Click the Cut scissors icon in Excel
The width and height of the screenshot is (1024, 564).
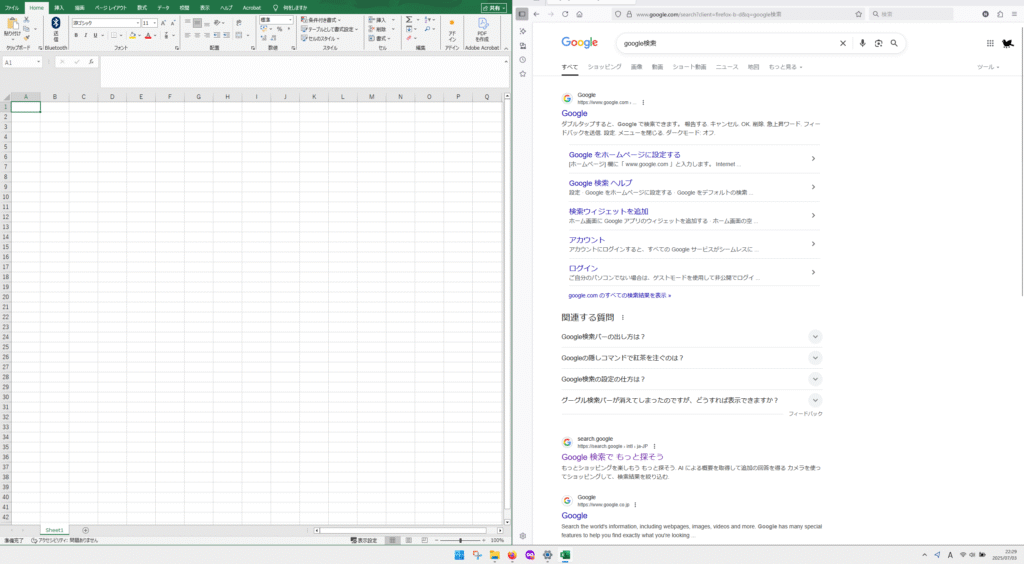[26, 20]
